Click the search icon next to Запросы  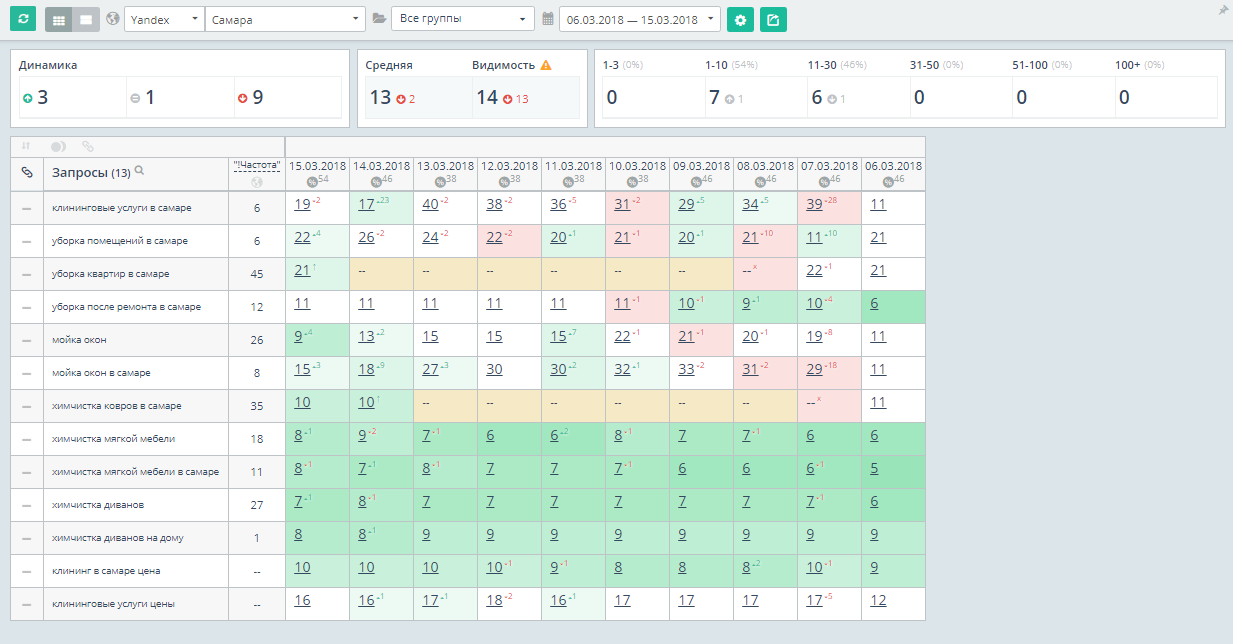point(140,171)
